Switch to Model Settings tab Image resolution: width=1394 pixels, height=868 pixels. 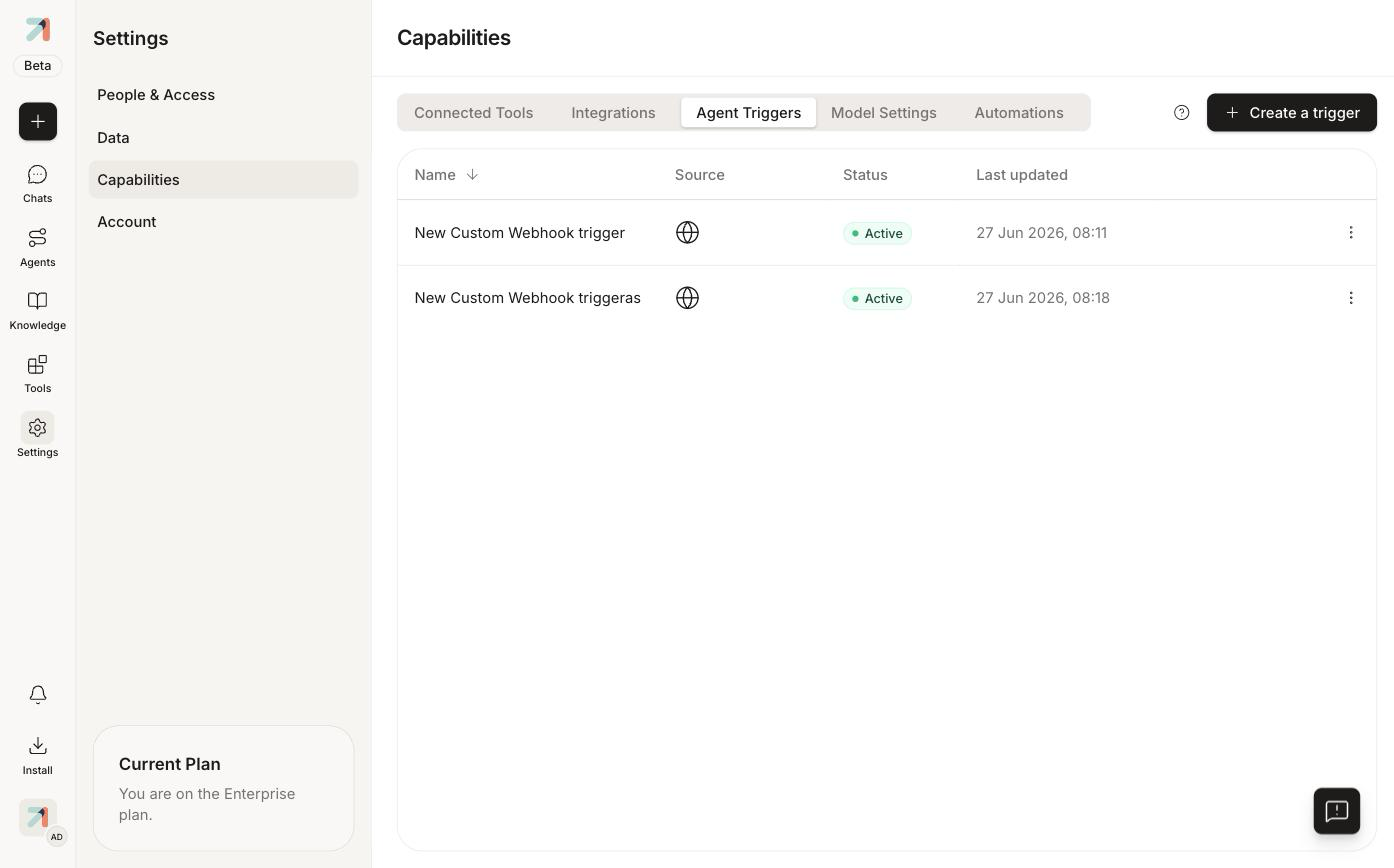point(883,113)
